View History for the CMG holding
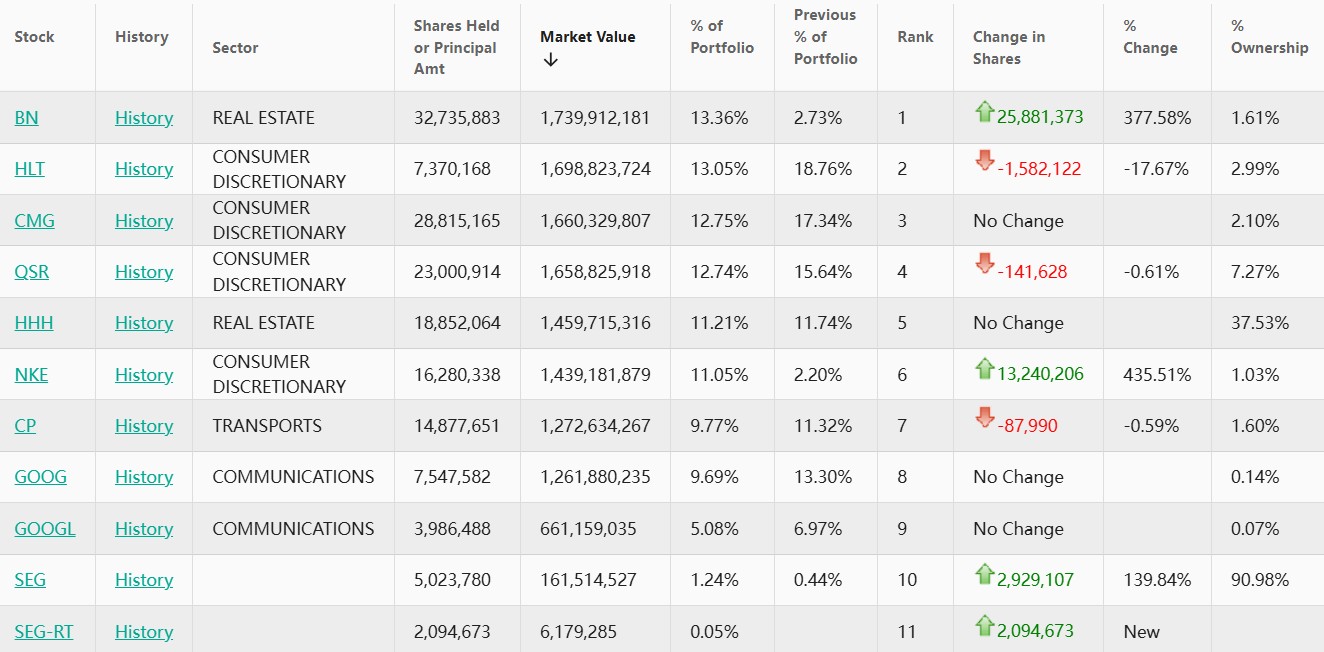Screen dimensions: 1324x652 pyautogui.click(x=144, y=221)
